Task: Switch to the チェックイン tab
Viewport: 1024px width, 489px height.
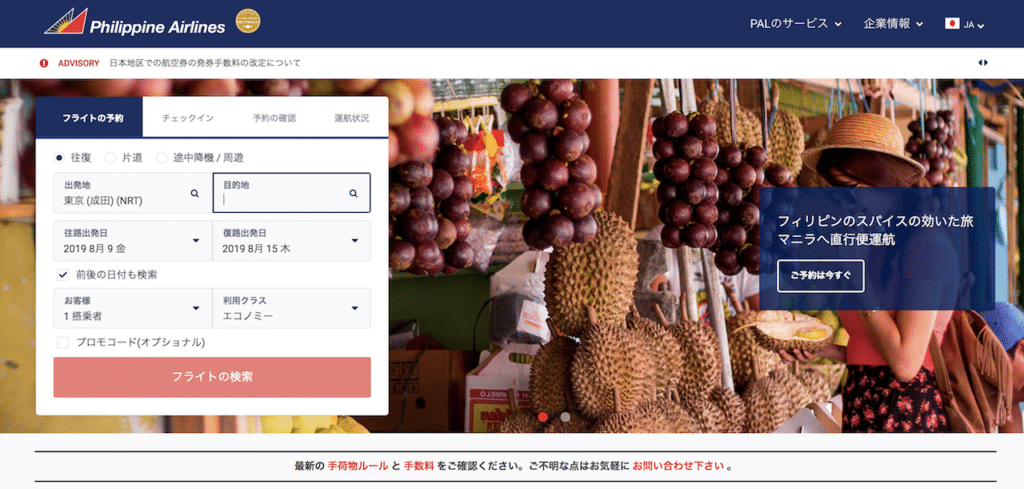Action: [187, 118]
